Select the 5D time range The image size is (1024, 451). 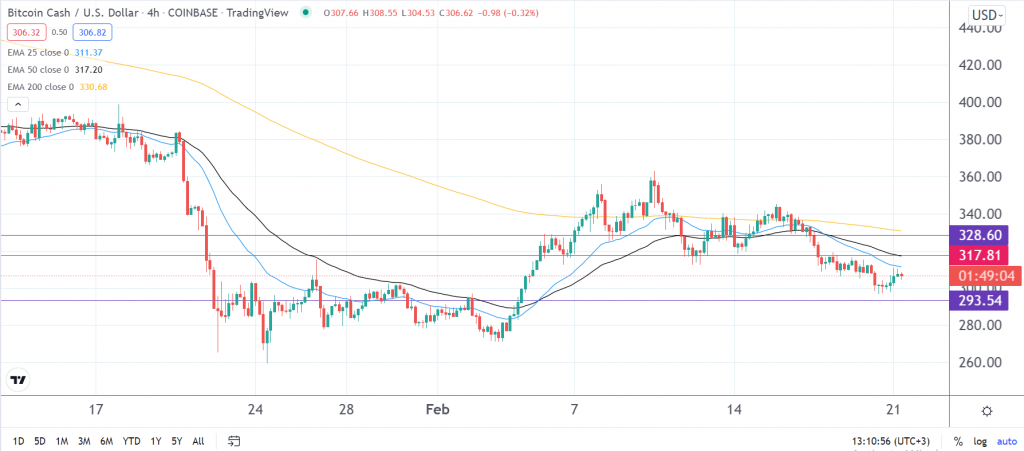click(x=40, y=441)
